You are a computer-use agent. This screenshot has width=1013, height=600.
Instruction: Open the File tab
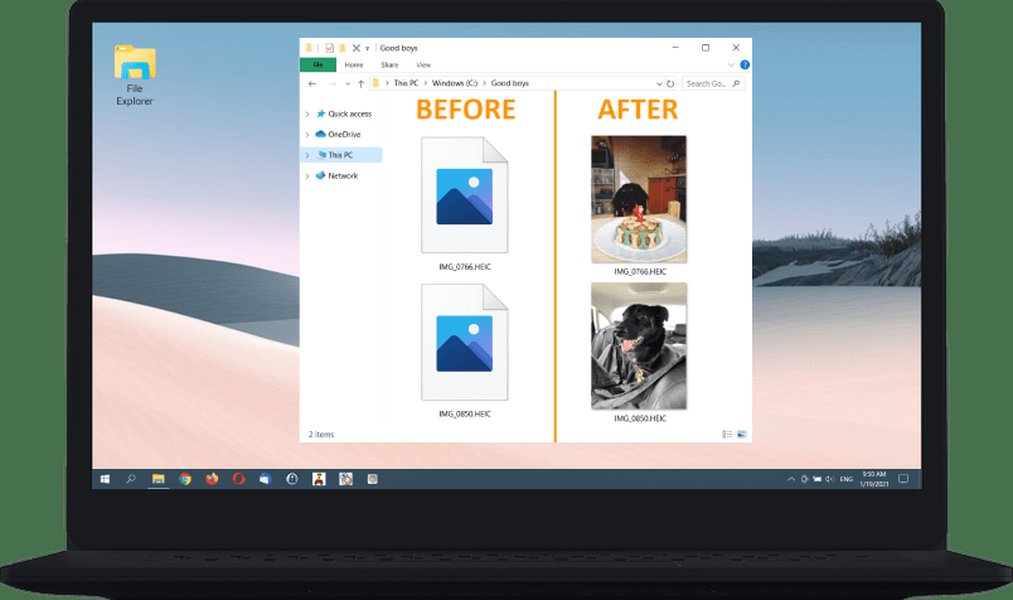[318, 65]
